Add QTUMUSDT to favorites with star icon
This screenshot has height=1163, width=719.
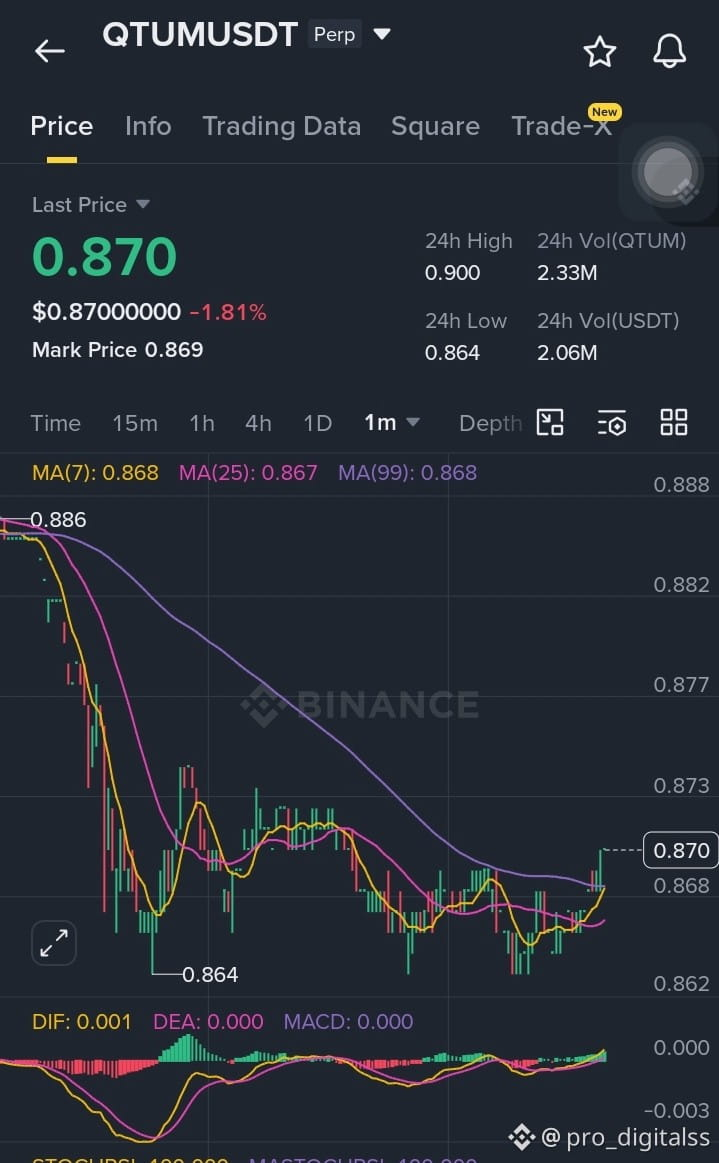pyautogui.click(x=600, y=52)
